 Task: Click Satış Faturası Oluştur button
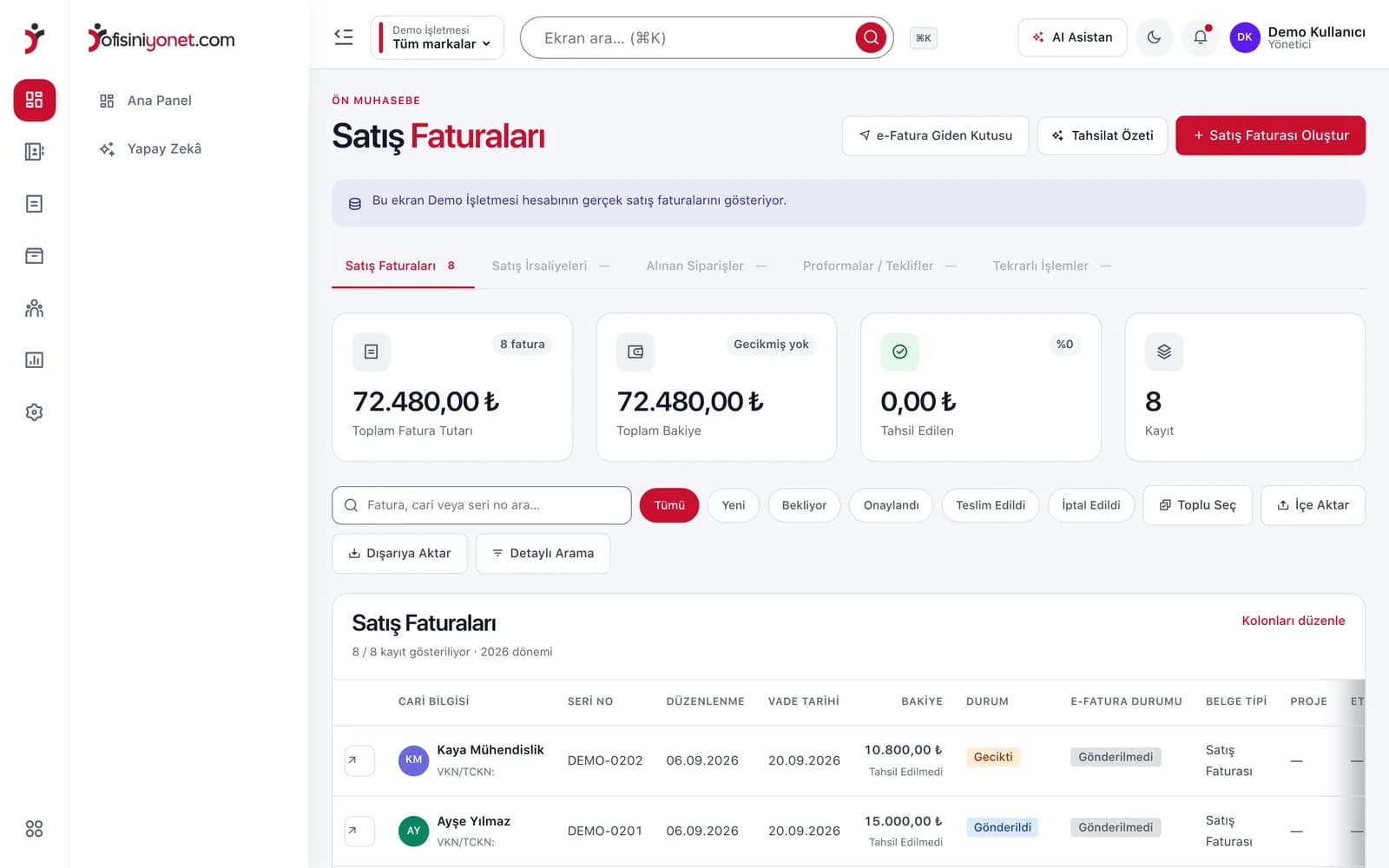click(x=1270, y=135)
